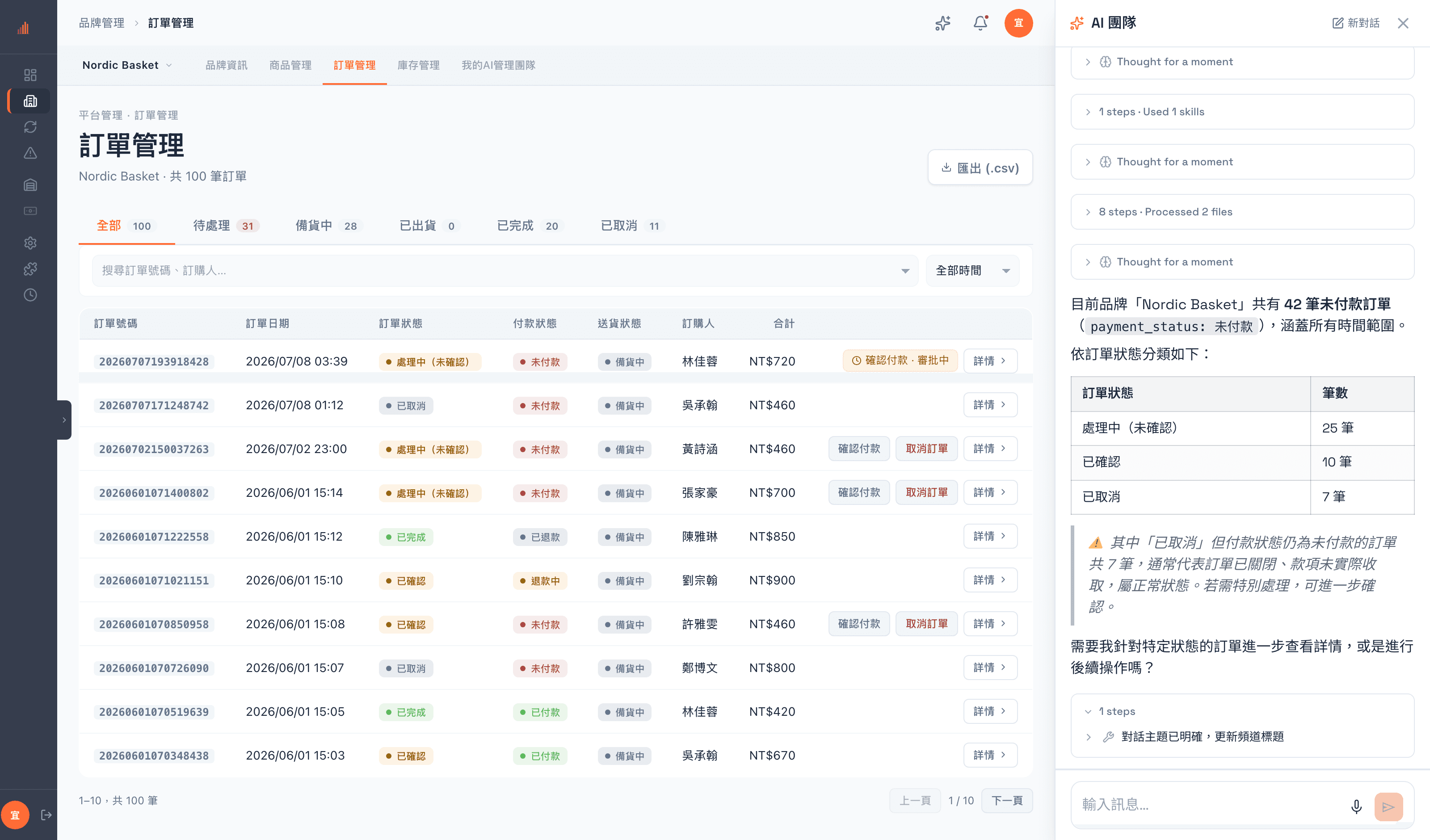Open the history clock icon in sidebar
This screenshot has width=1430, height=840.
pos(30,295)
